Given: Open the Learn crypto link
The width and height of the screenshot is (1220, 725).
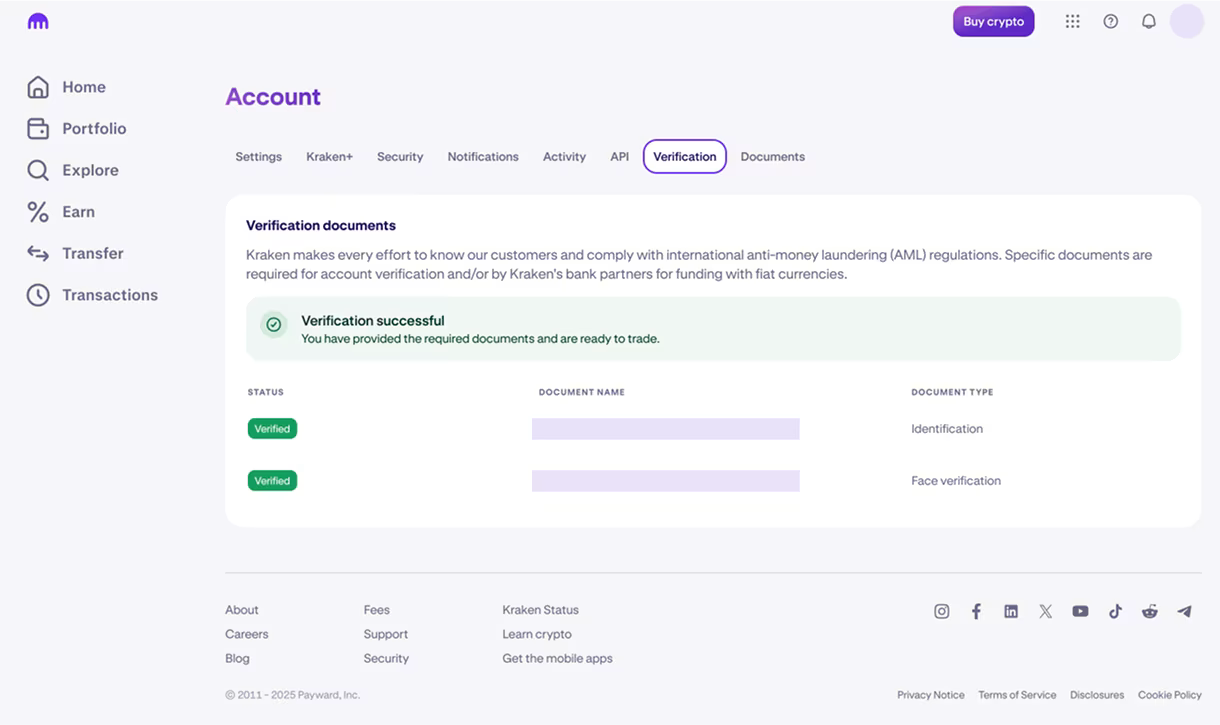Looking at the screenshot, I should pyautogui.click(x=537, y=634).
